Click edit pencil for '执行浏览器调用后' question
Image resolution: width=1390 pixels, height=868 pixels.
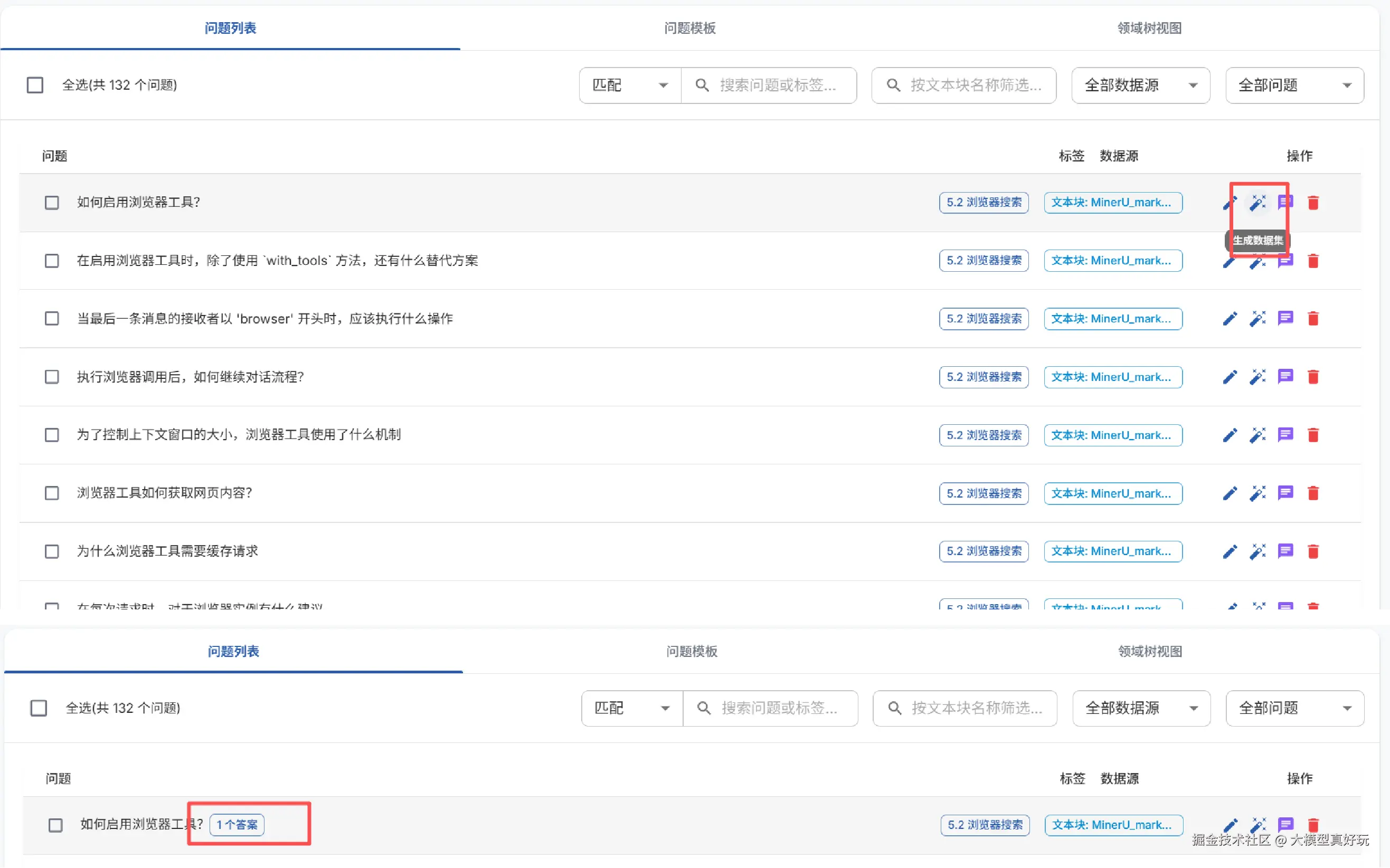[1229, 377]
